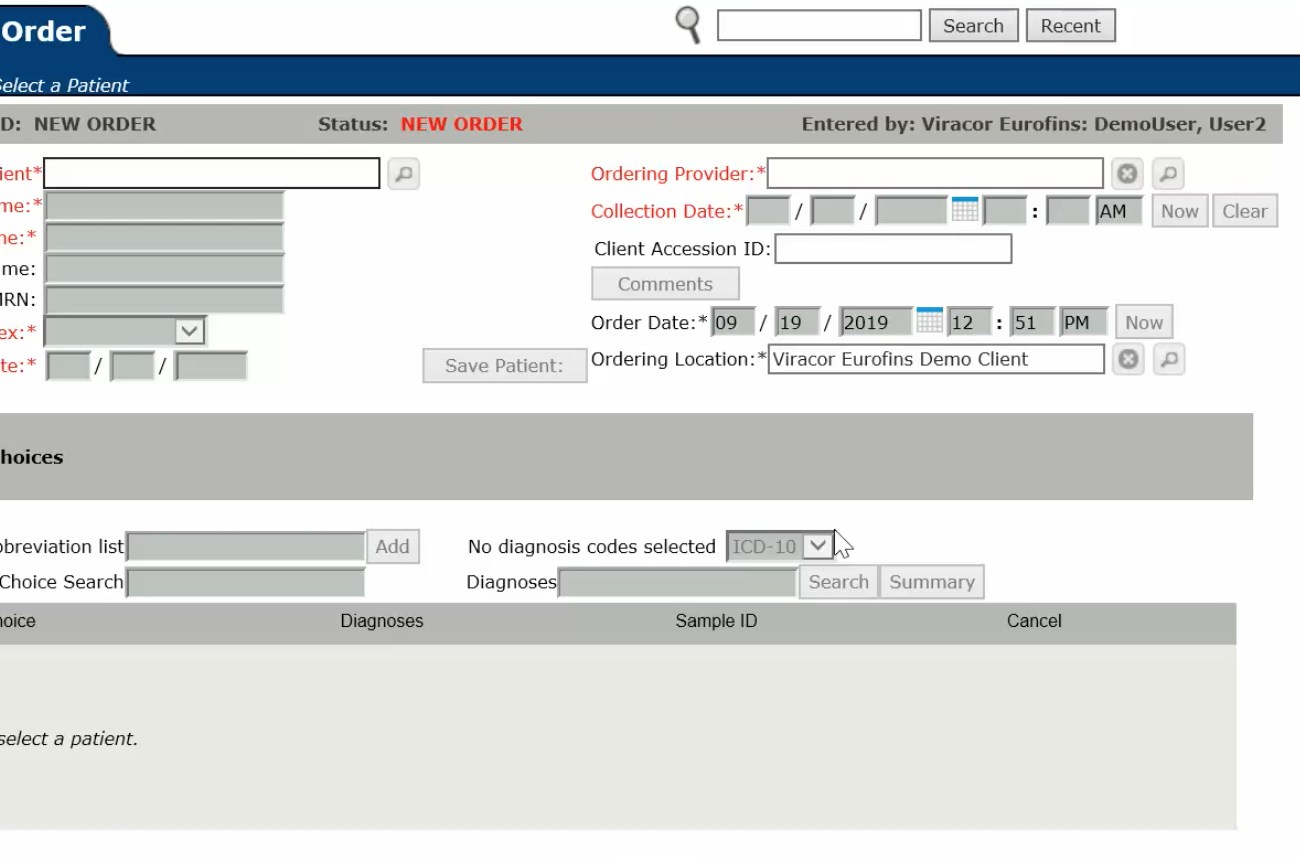Image resolution: width=1300 pixels, height=858 pixels.
Task: Open the ICD-10 diagnosis code dropdown
Action: [x=818, y=546]
